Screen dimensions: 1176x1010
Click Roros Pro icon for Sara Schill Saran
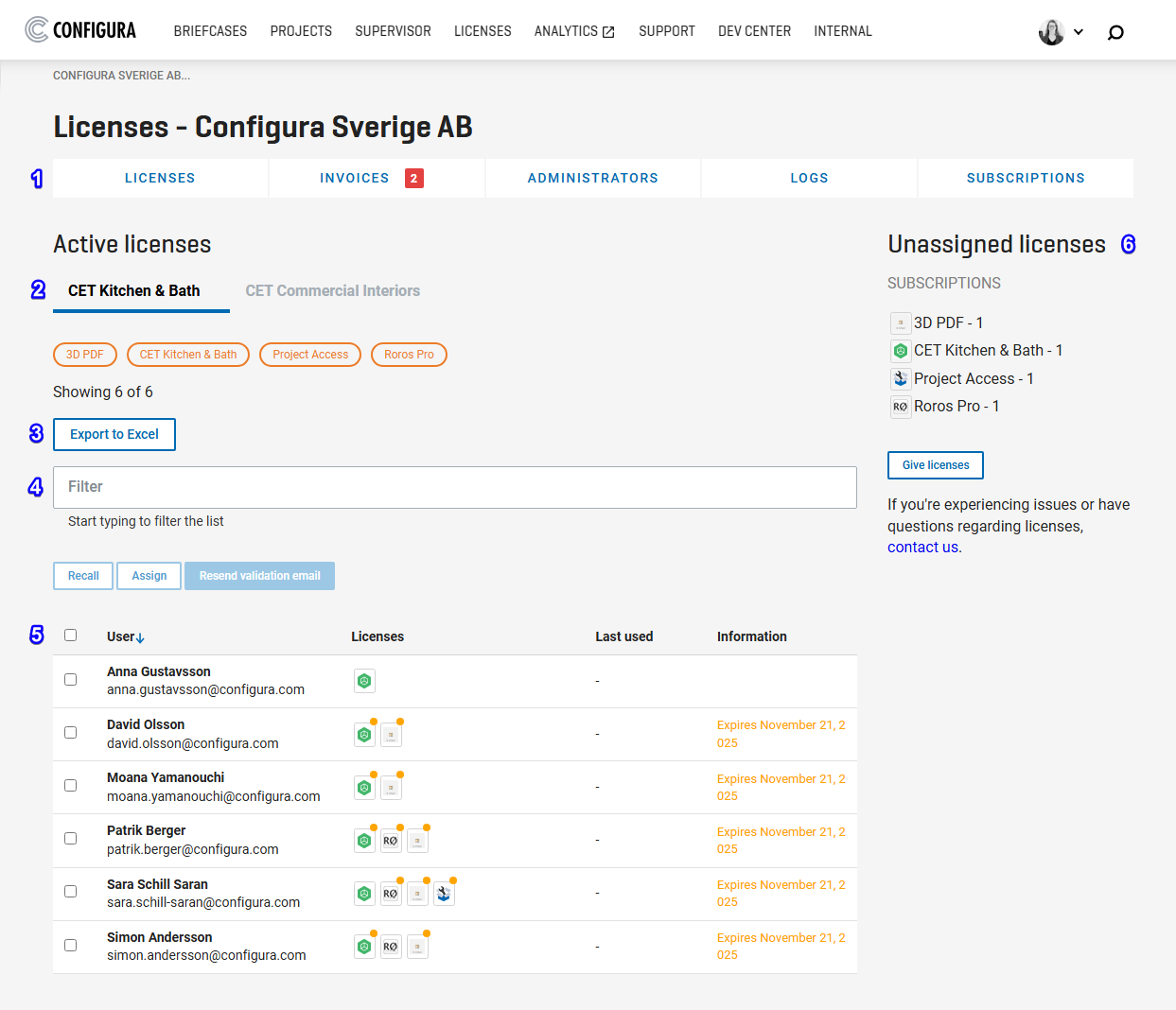[x=391, y=893]
